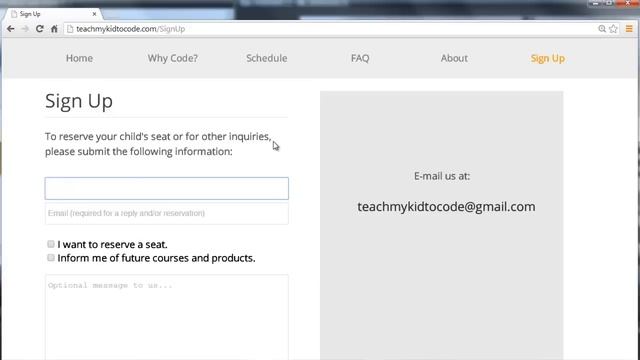Open the Schedule navigation link
This screenshot has width=640, height=360.
(x=267, y=58)
